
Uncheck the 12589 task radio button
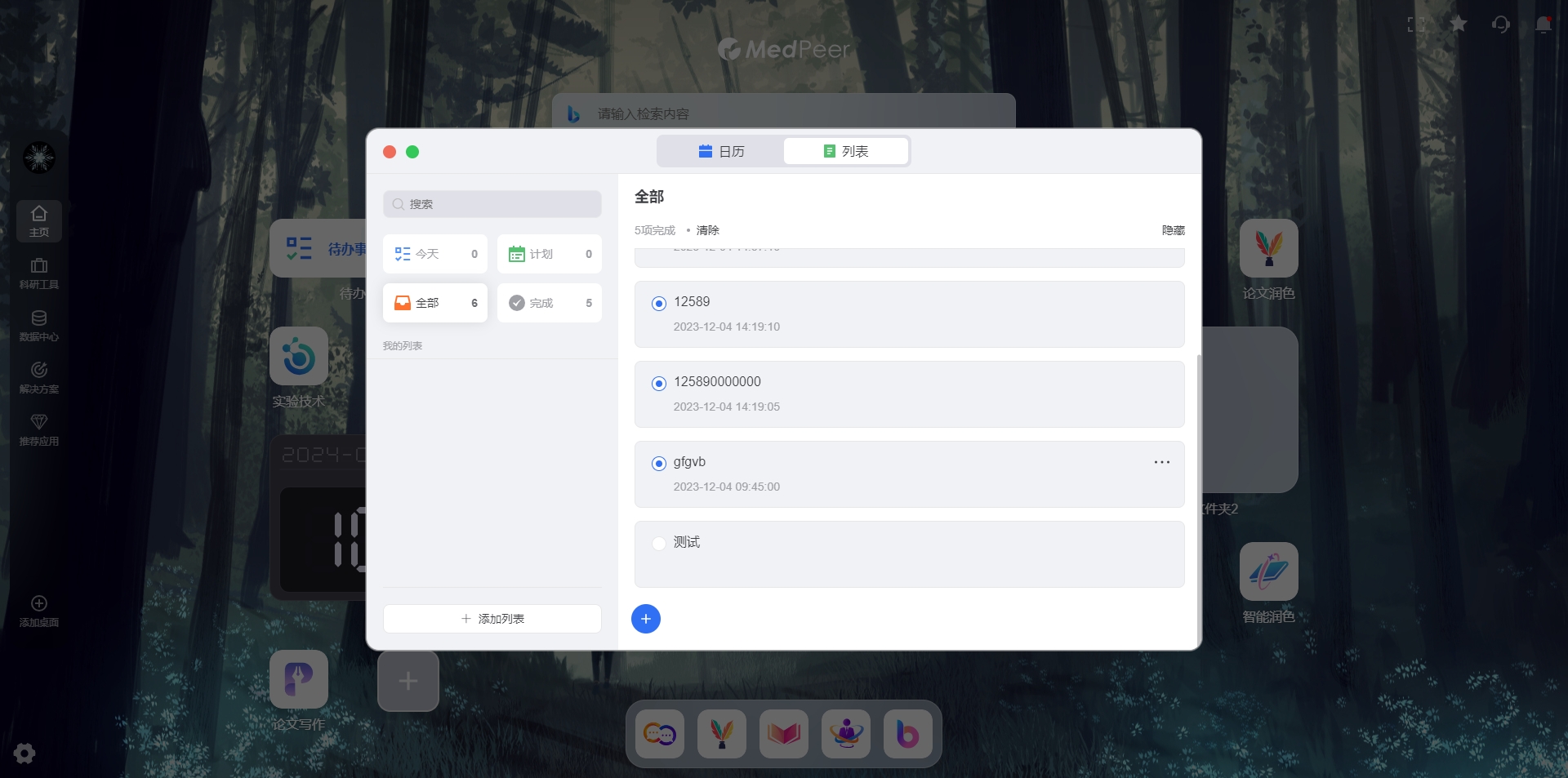coord(659,304)
